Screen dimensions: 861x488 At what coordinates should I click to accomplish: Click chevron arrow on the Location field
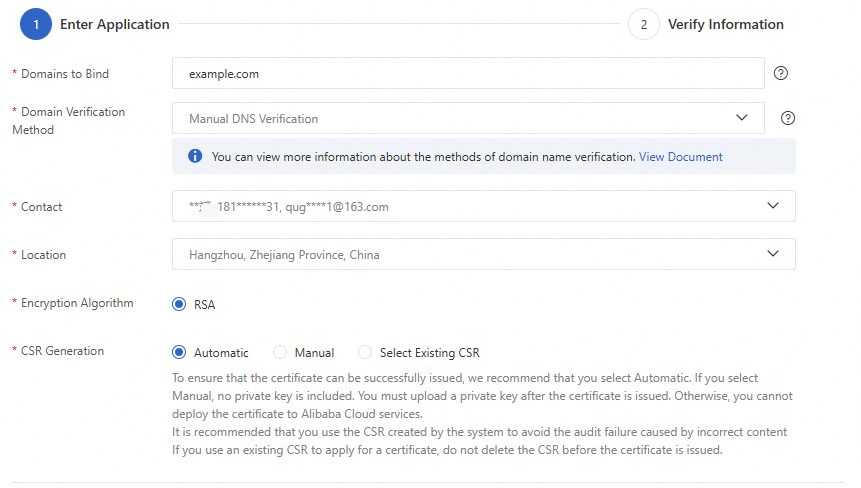coord(773,254)
